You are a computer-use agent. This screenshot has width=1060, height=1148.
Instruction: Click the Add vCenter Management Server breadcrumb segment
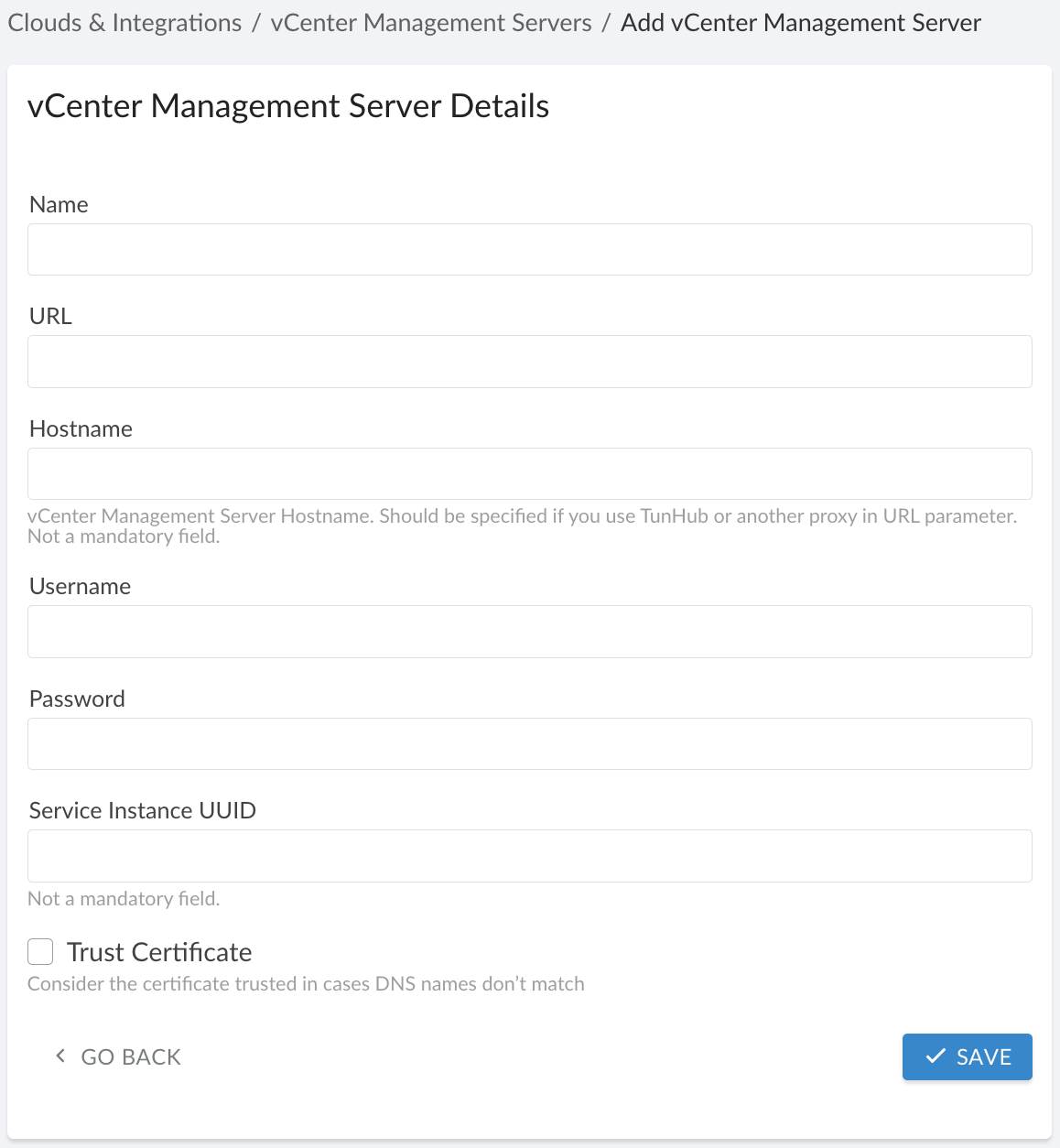point(799,22)
